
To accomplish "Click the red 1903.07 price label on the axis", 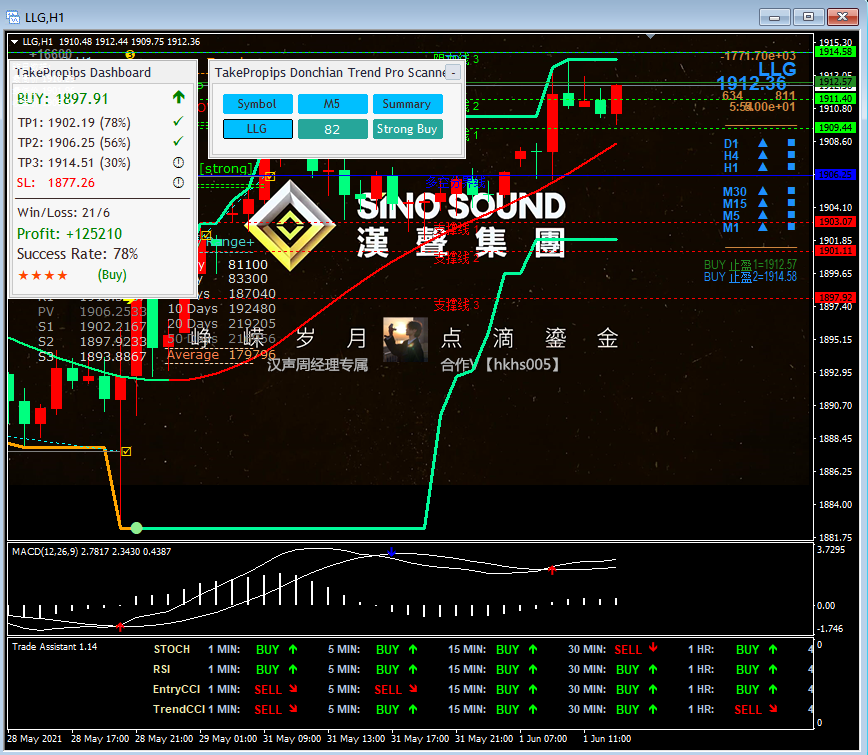I will click(835, 222).
